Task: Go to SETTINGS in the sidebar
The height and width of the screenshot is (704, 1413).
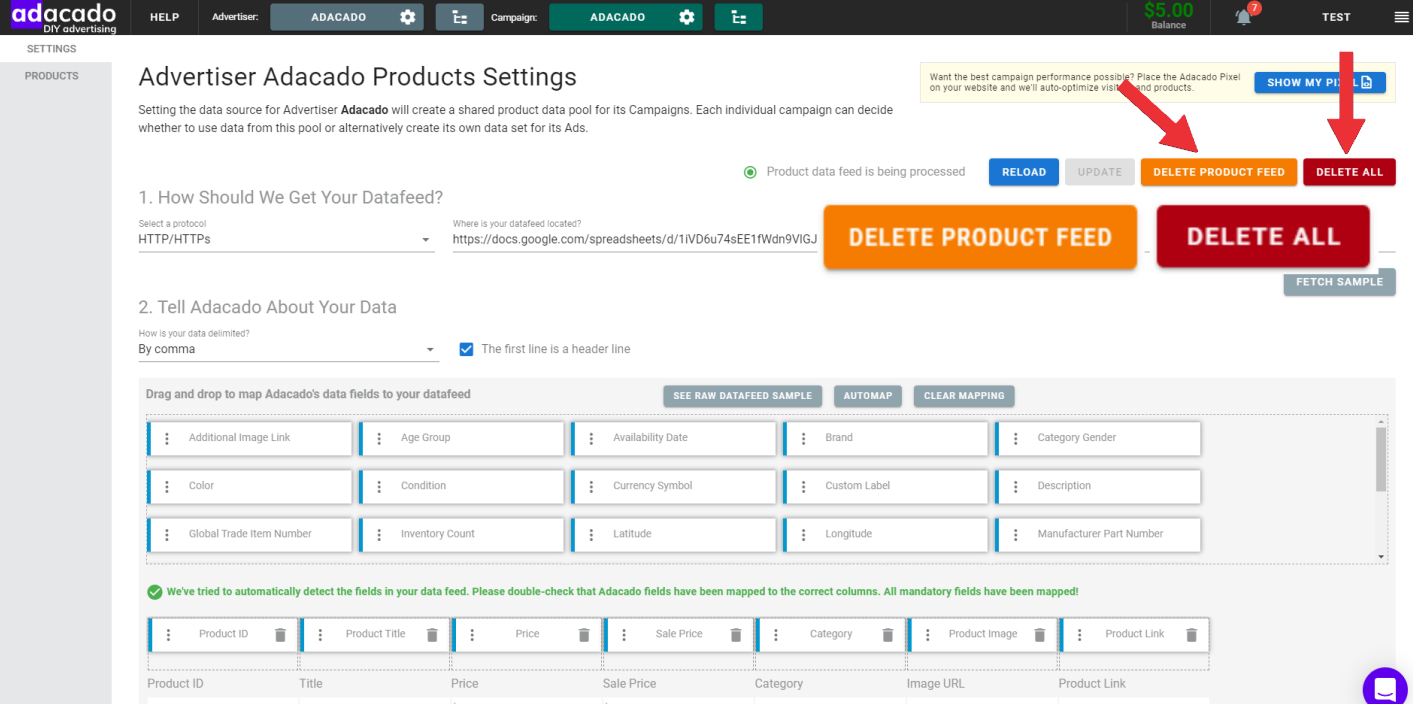Action: (52, 48)
